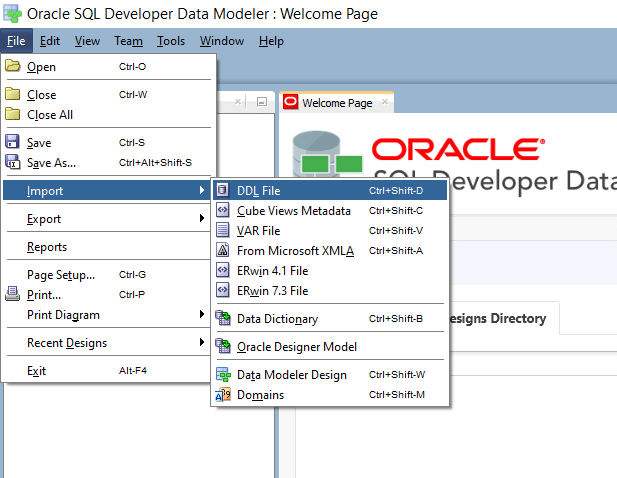Import an Oracle Designer Model
Image resolution: width=617 pixels, height=478 pixels.
click(x=330, y=347)
